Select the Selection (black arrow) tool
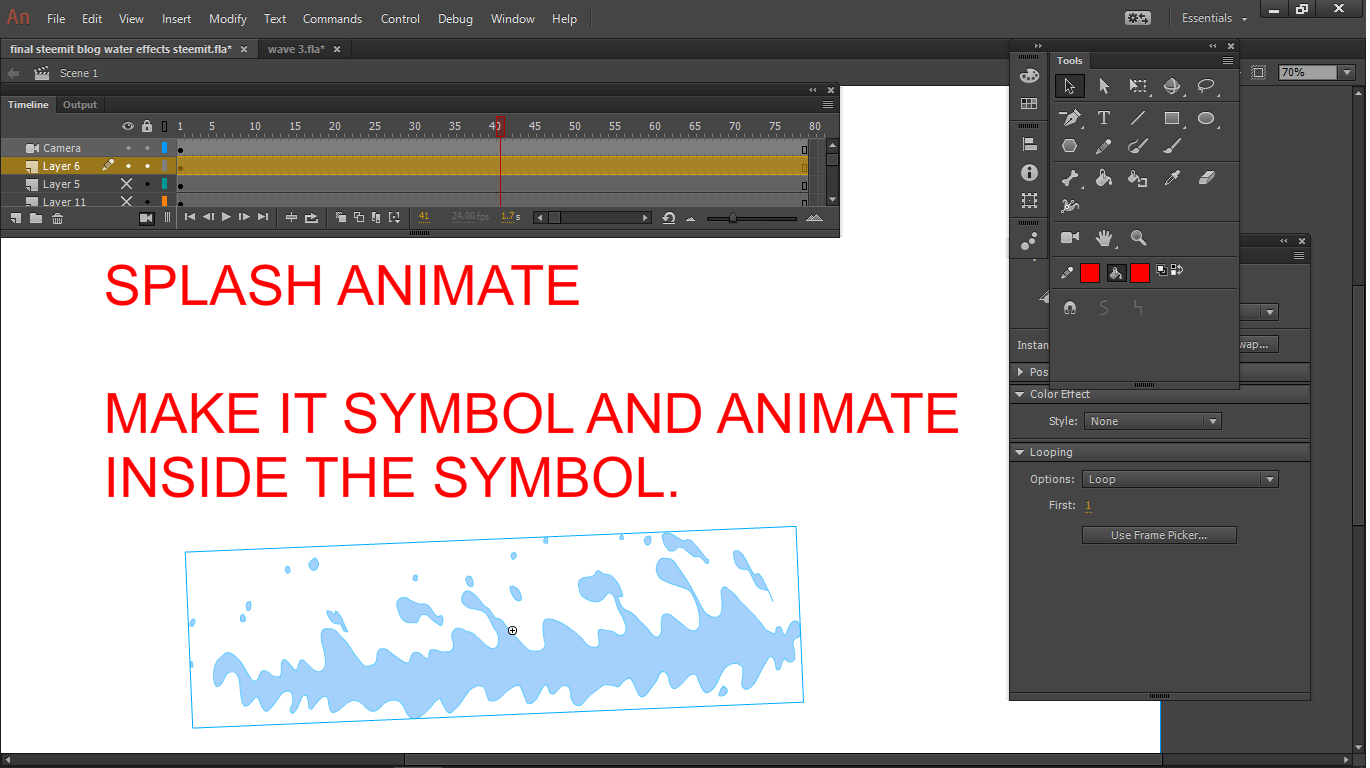The image size is (1370, 768). pyautogui.click(x=1070, y=87)
